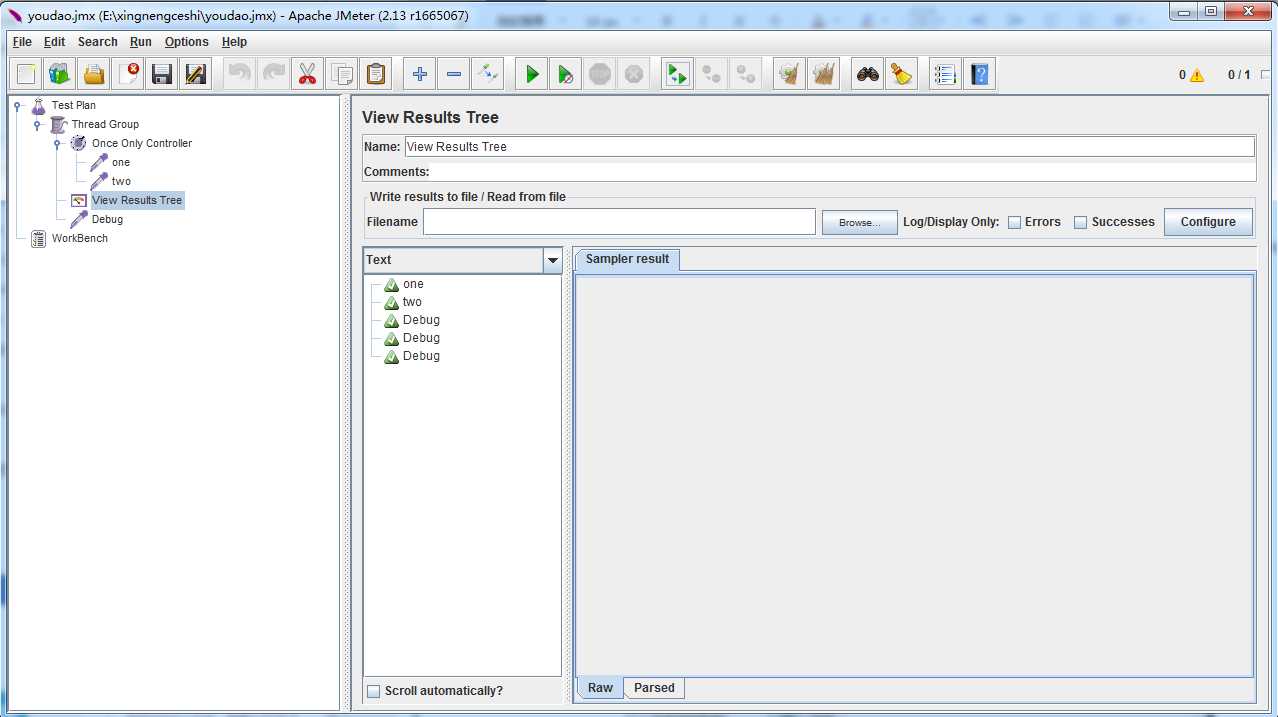Click the Clear All broom pair icon

coord(824,74)
